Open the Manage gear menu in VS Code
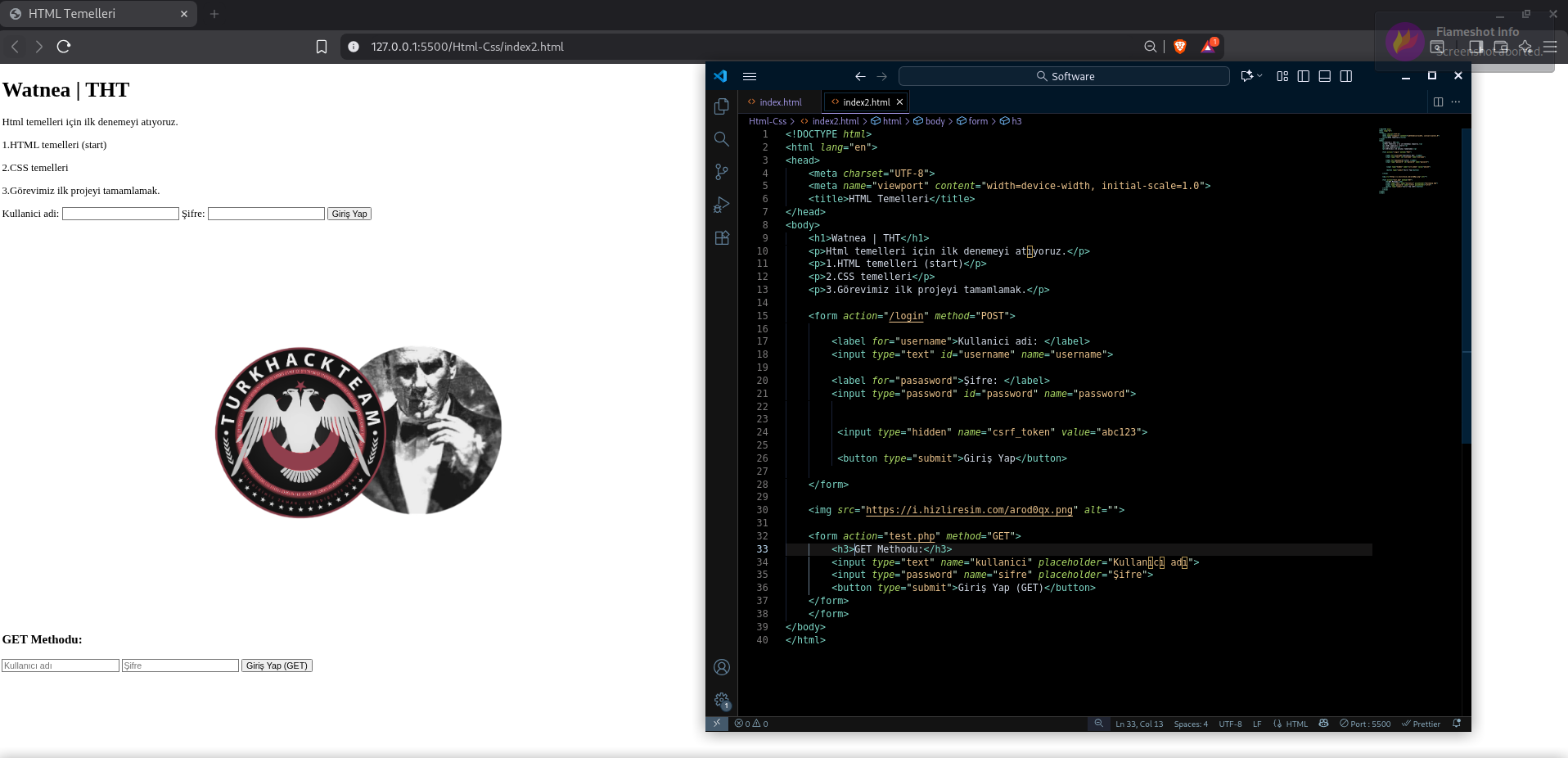 click(x=721, y=700)
